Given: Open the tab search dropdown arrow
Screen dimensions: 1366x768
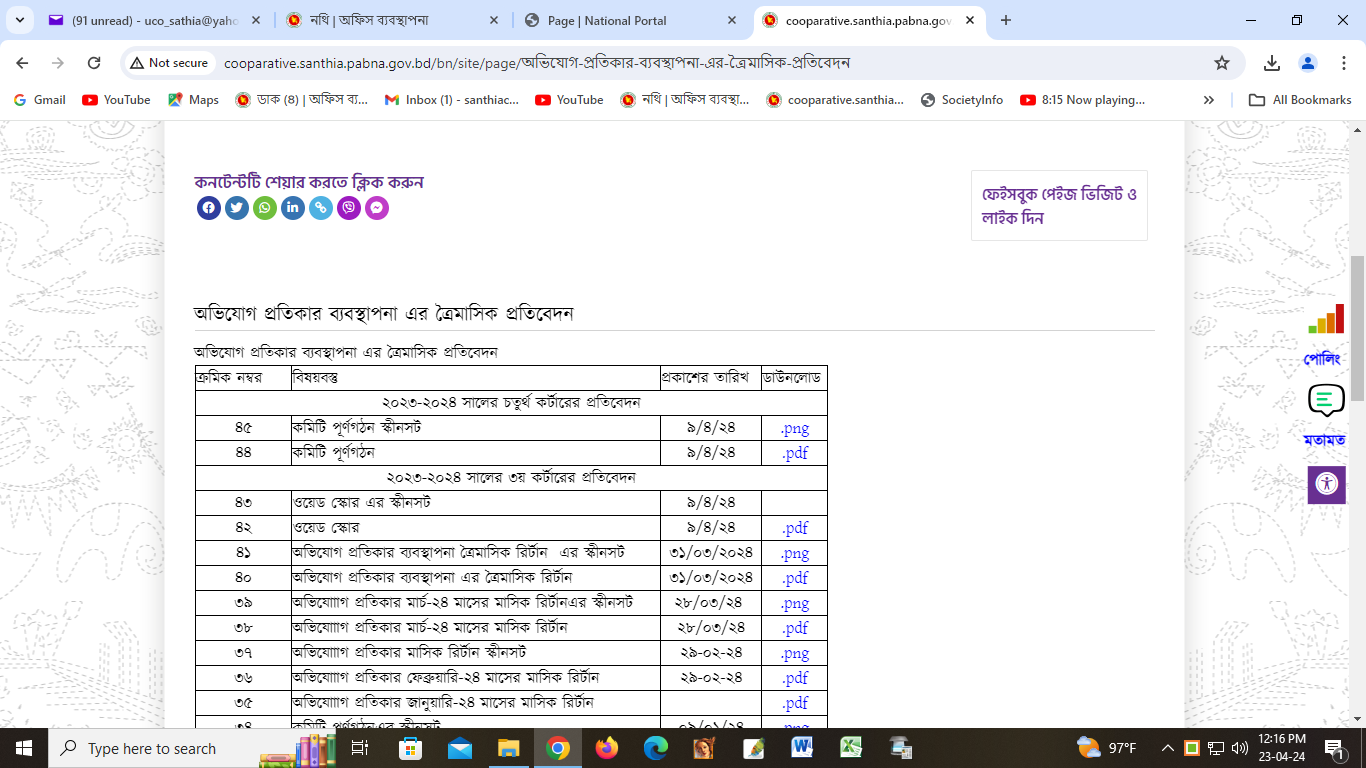Looking at the screenshot, I should point(24,20).
